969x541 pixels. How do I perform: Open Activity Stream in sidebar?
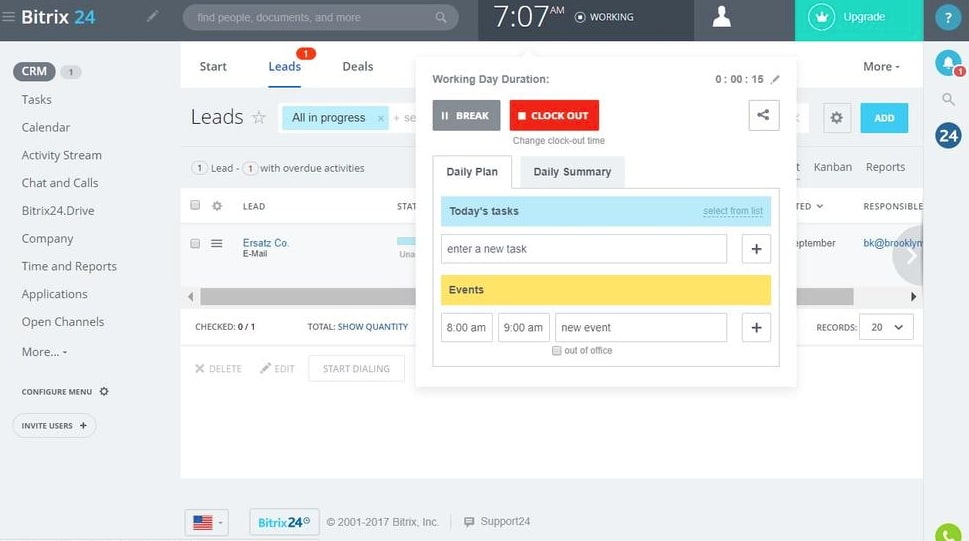tap(62, 155)
